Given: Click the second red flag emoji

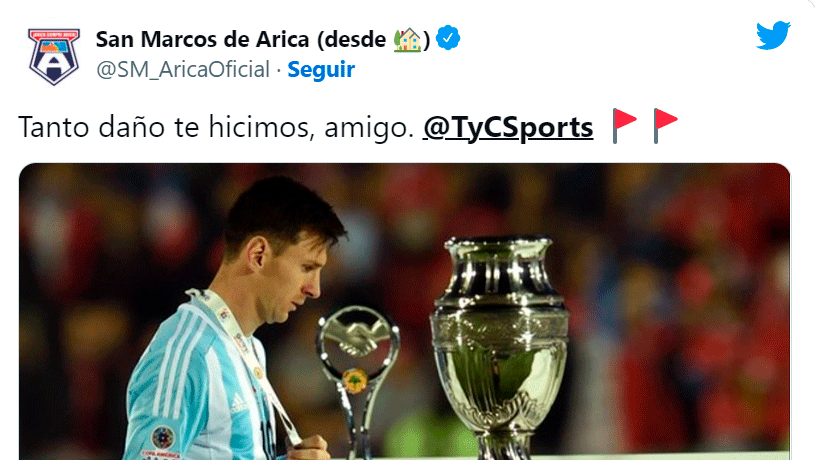Looking at the screenshot, I should (x=665, y=126).
